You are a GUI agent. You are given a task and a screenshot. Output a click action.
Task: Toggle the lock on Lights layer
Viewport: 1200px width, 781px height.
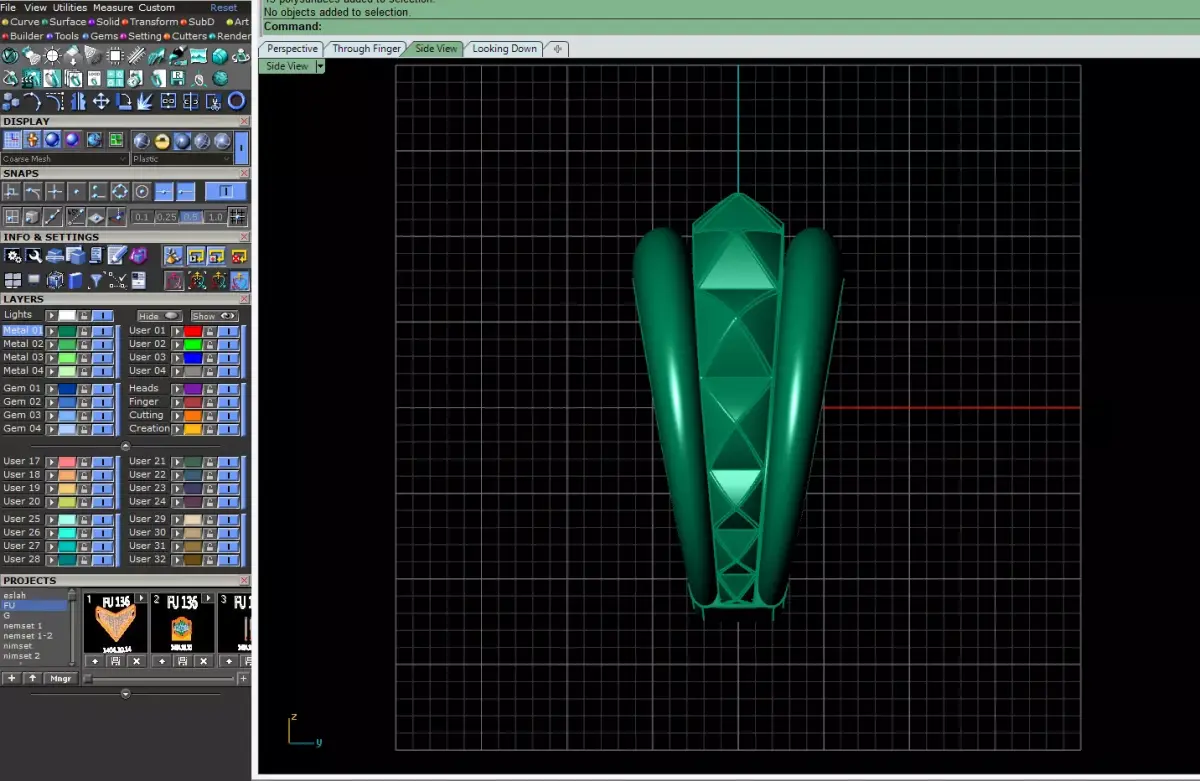tap(84, 315)
